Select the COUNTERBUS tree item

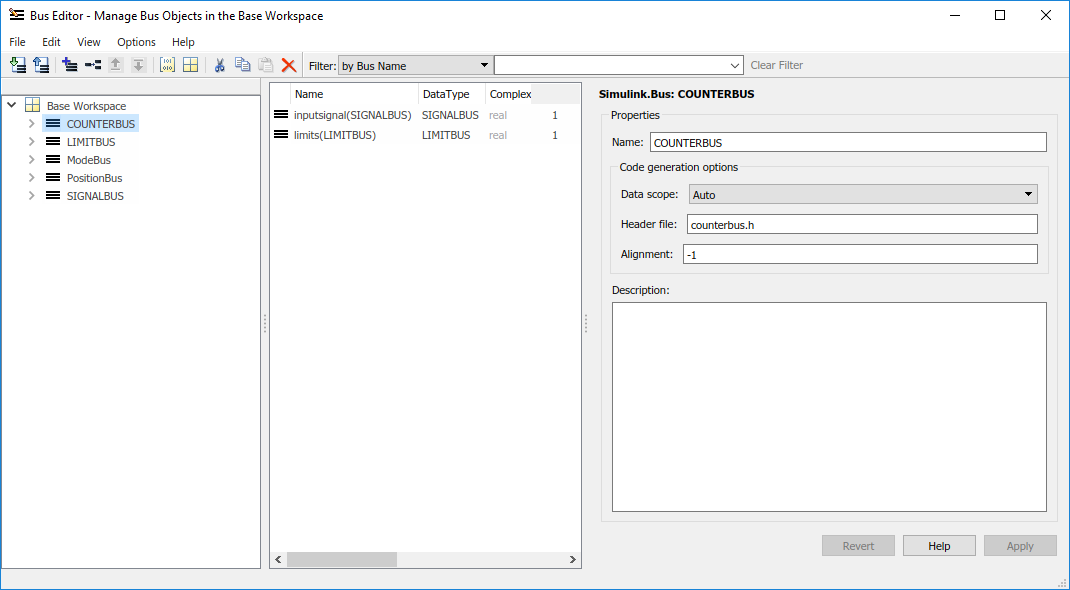click(x=101, y=123)
